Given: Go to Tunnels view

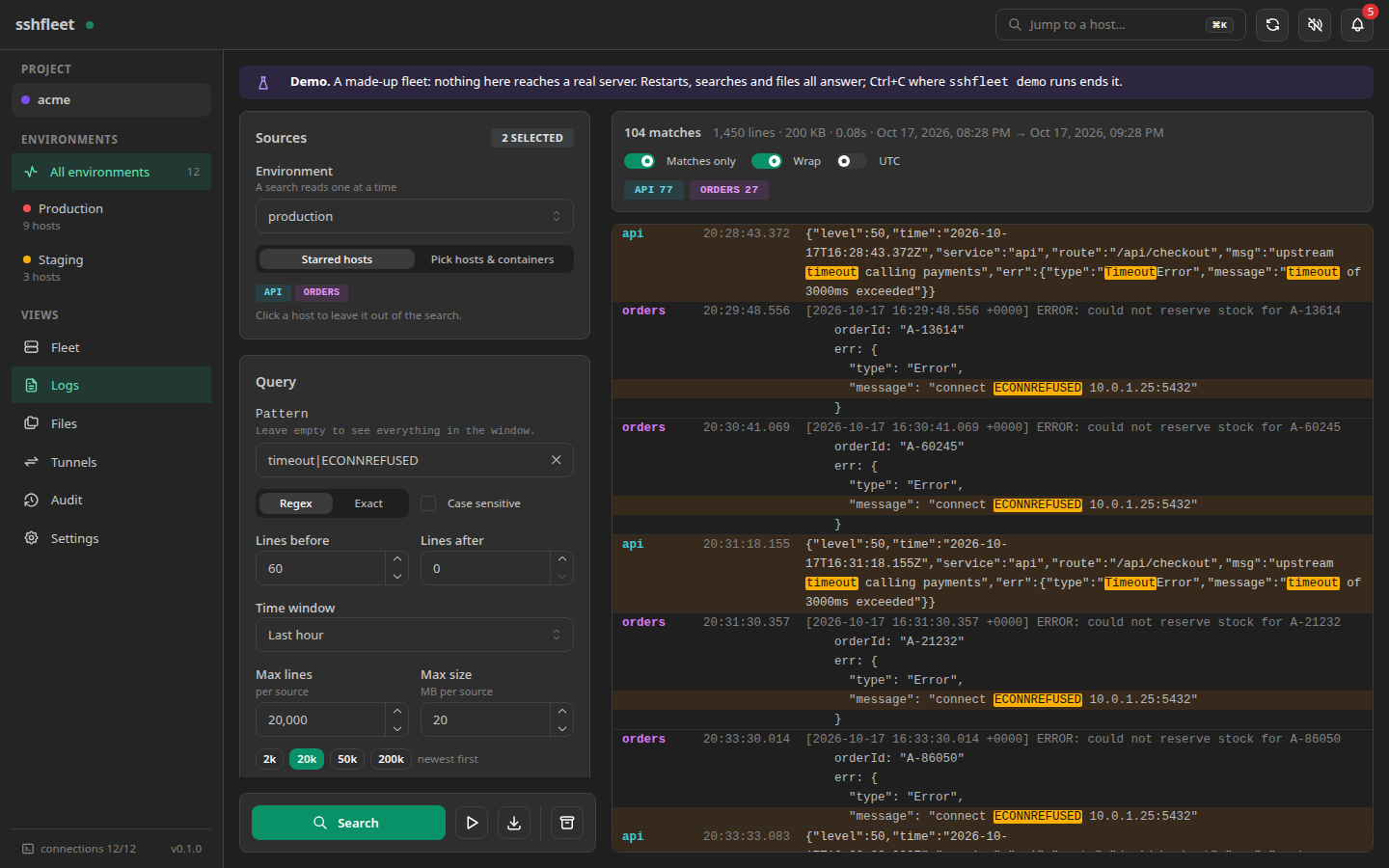Looking at the screenshot, I should pos(111,462).
